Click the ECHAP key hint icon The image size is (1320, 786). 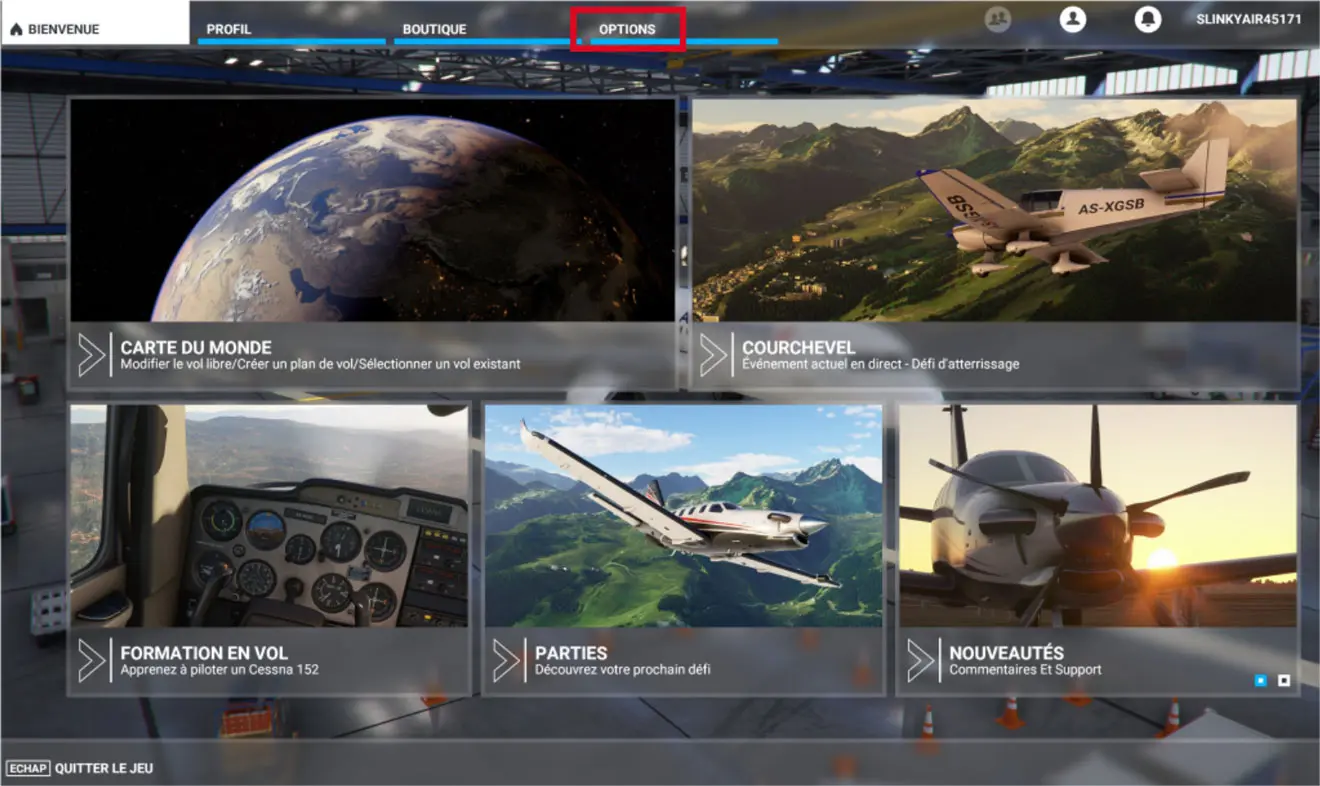coord(28,769)
